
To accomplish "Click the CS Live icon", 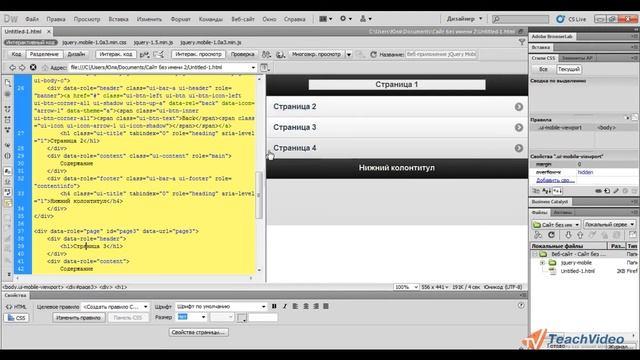I will [560, 19].
